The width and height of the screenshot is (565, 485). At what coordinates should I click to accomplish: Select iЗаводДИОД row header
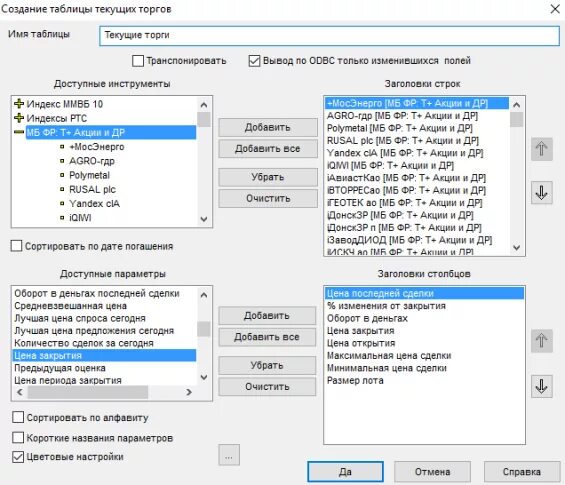[417, 240]
